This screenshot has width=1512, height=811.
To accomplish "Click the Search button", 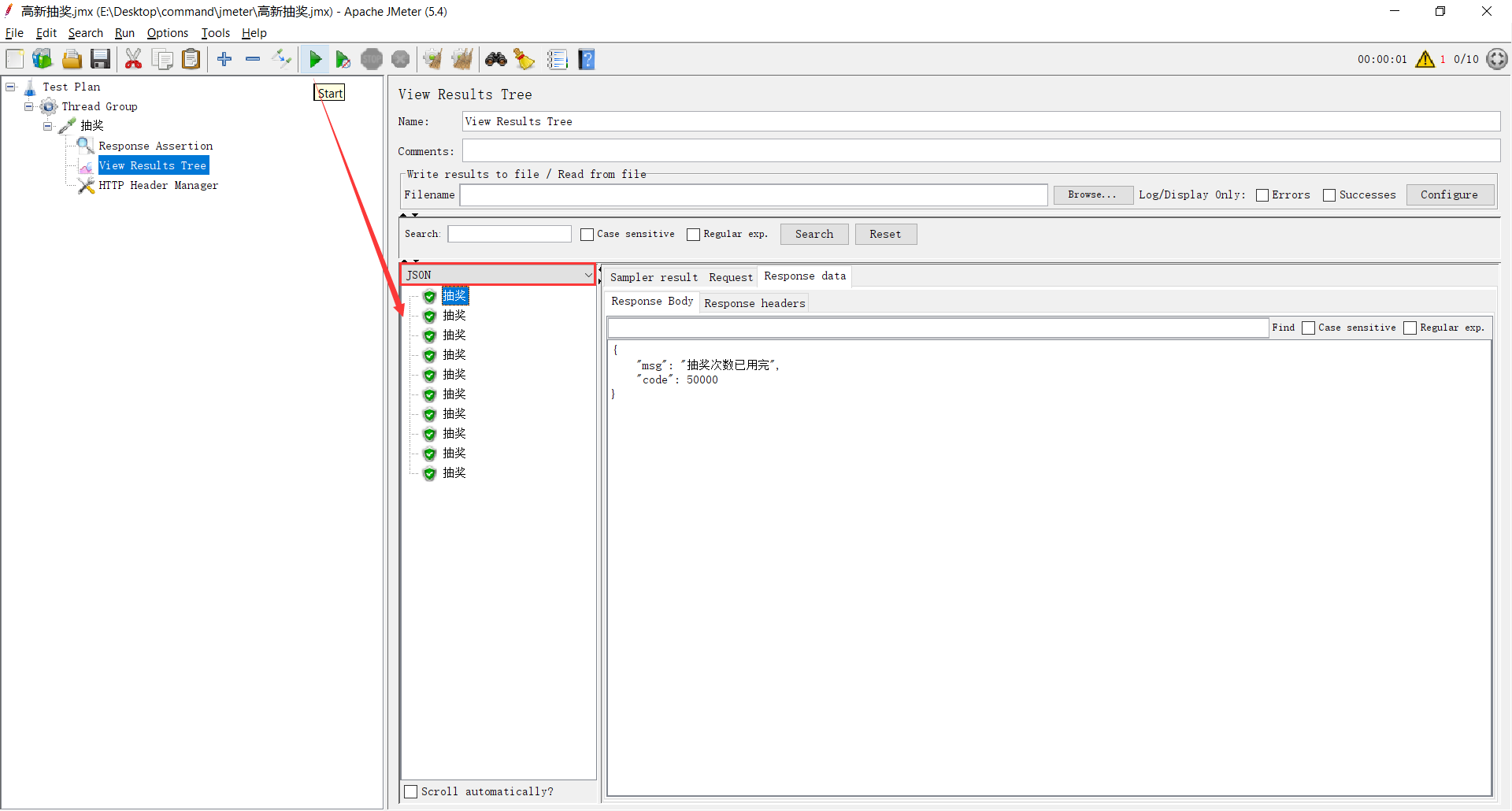I will (x=814, y=234).
